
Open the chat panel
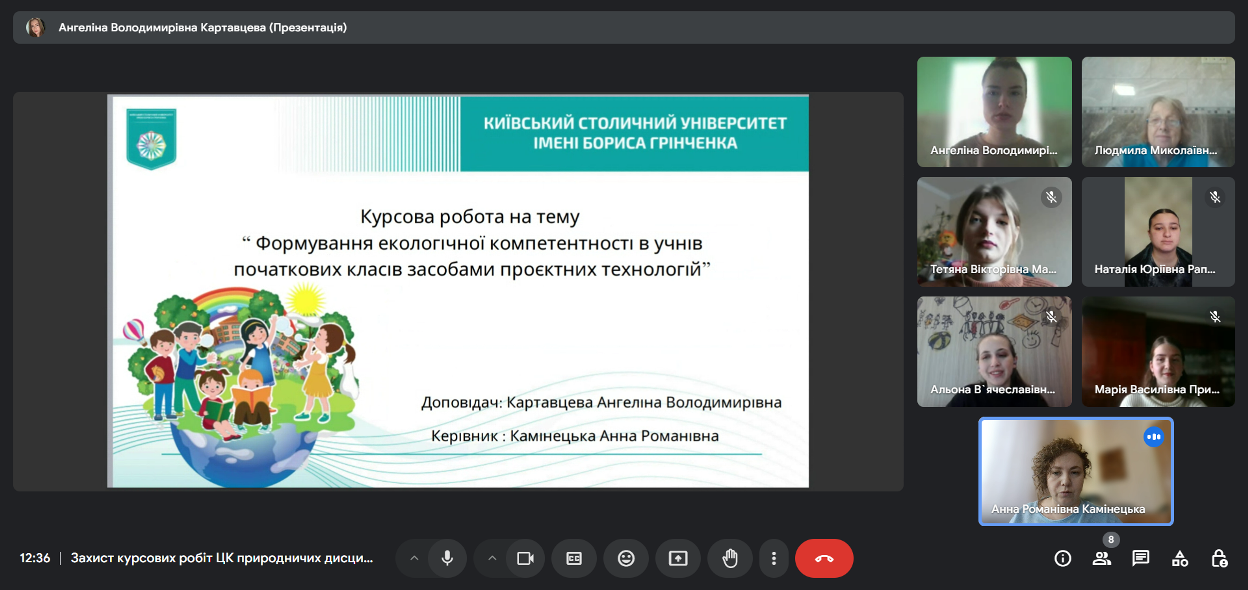[x=1141, y=558]
